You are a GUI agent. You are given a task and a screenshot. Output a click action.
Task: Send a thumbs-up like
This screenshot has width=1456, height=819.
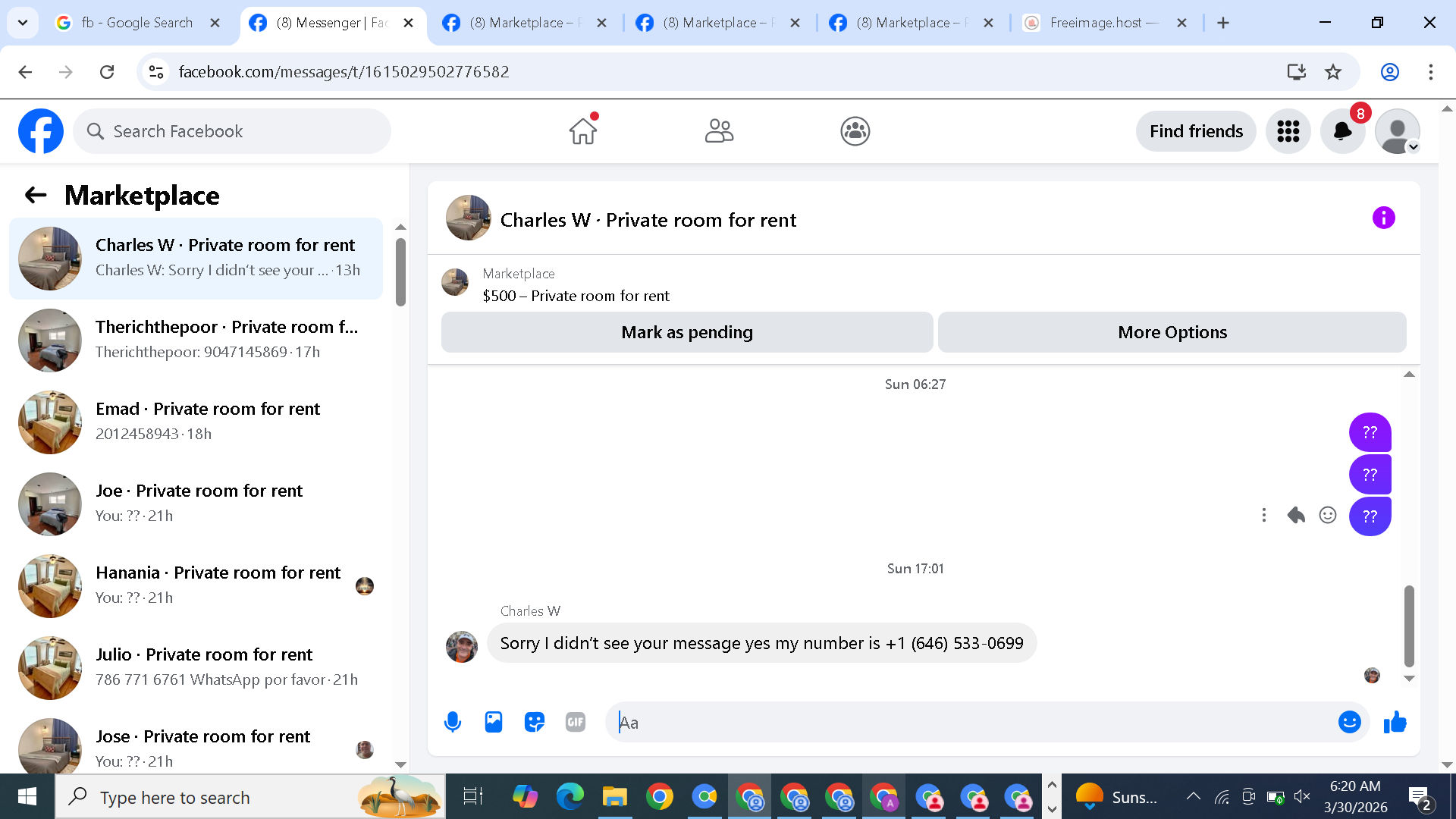(1395, 722)
